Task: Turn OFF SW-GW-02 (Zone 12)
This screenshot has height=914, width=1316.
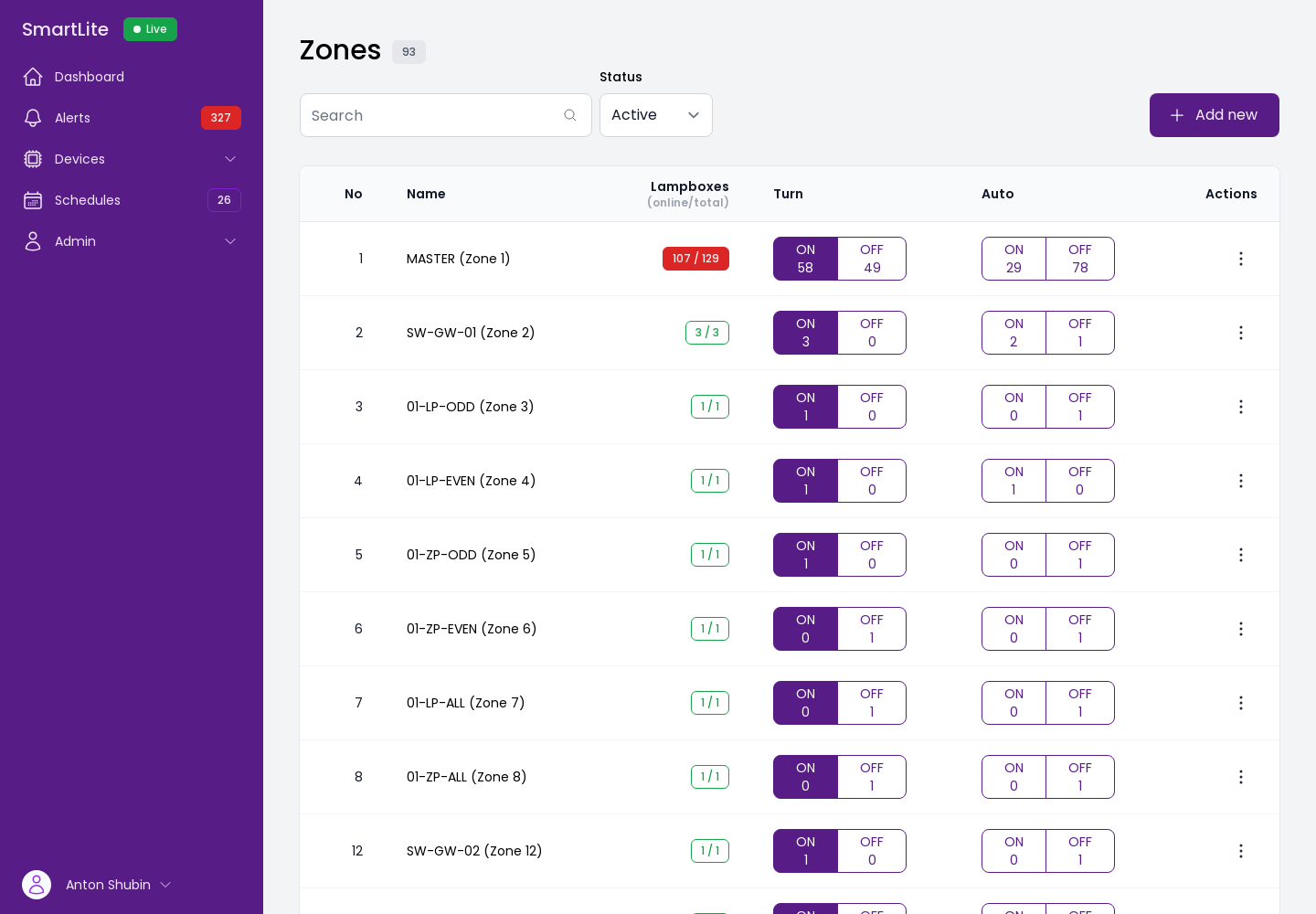Action: (872, 851)
